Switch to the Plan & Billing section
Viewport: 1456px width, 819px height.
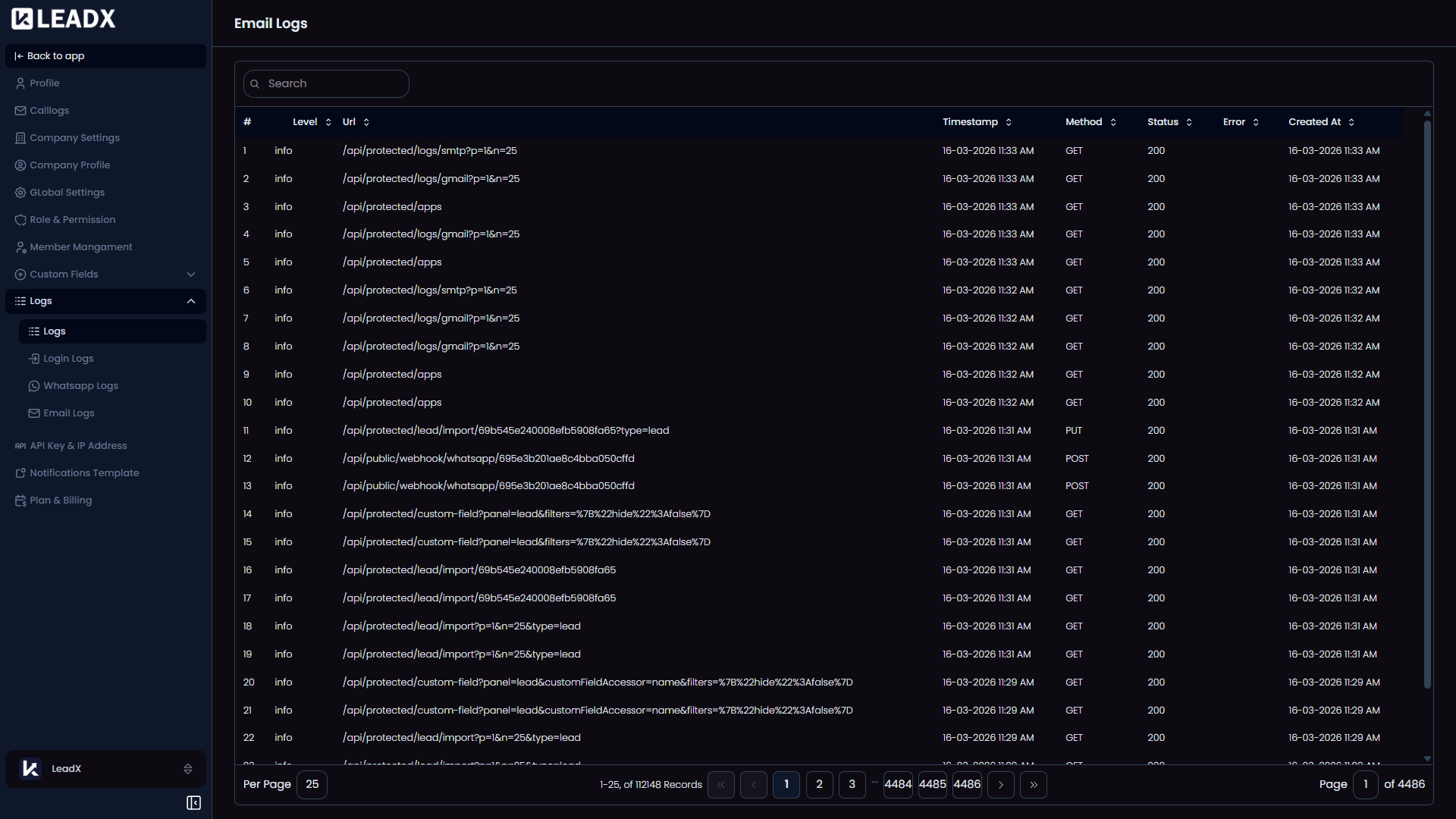pyautogui.click(x=61, y=500)
